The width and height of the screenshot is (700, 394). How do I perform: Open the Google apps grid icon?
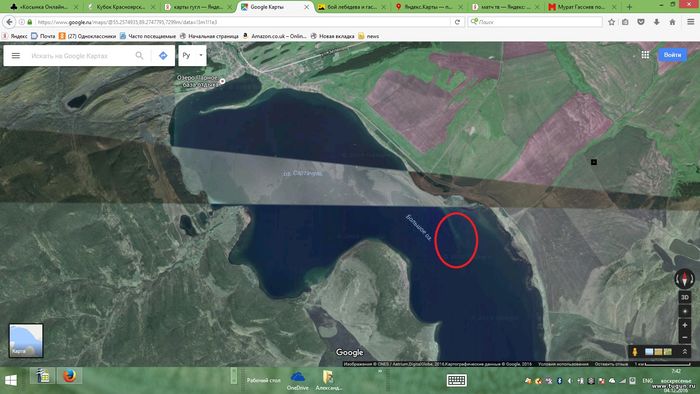pyautogui.click(x=645, y=54)
